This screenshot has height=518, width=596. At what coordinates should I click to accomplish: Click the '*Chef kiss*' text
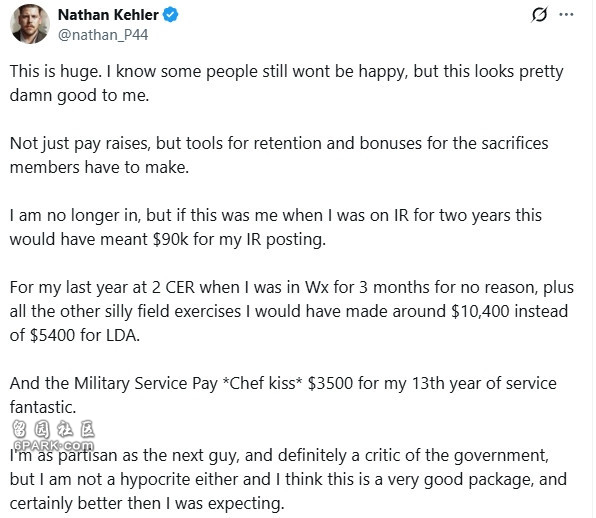pos(262,383)
